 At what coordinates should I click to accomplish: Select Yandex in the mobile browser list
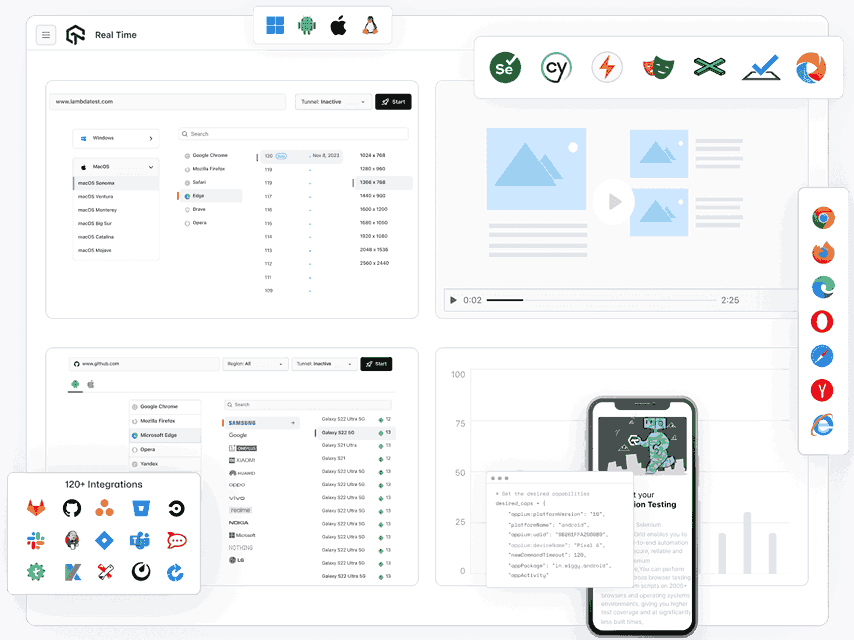point(165,464)
